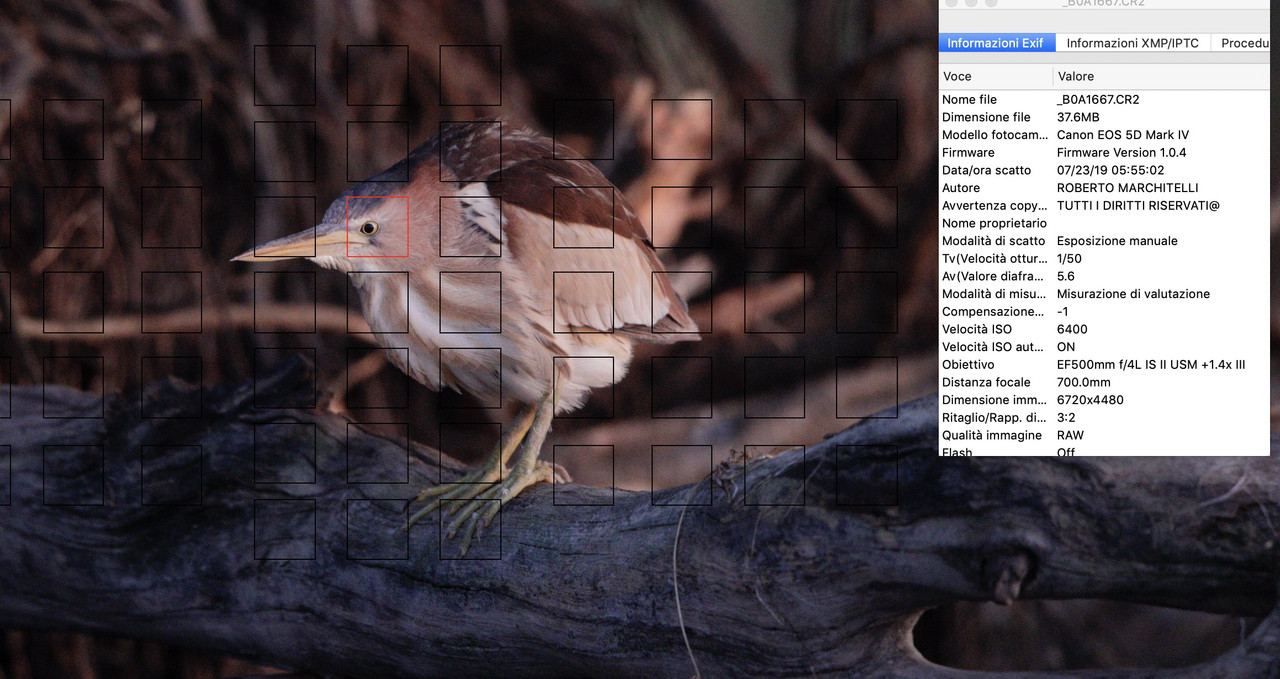Select the 37.6MB file size value

coord(1078,117)
